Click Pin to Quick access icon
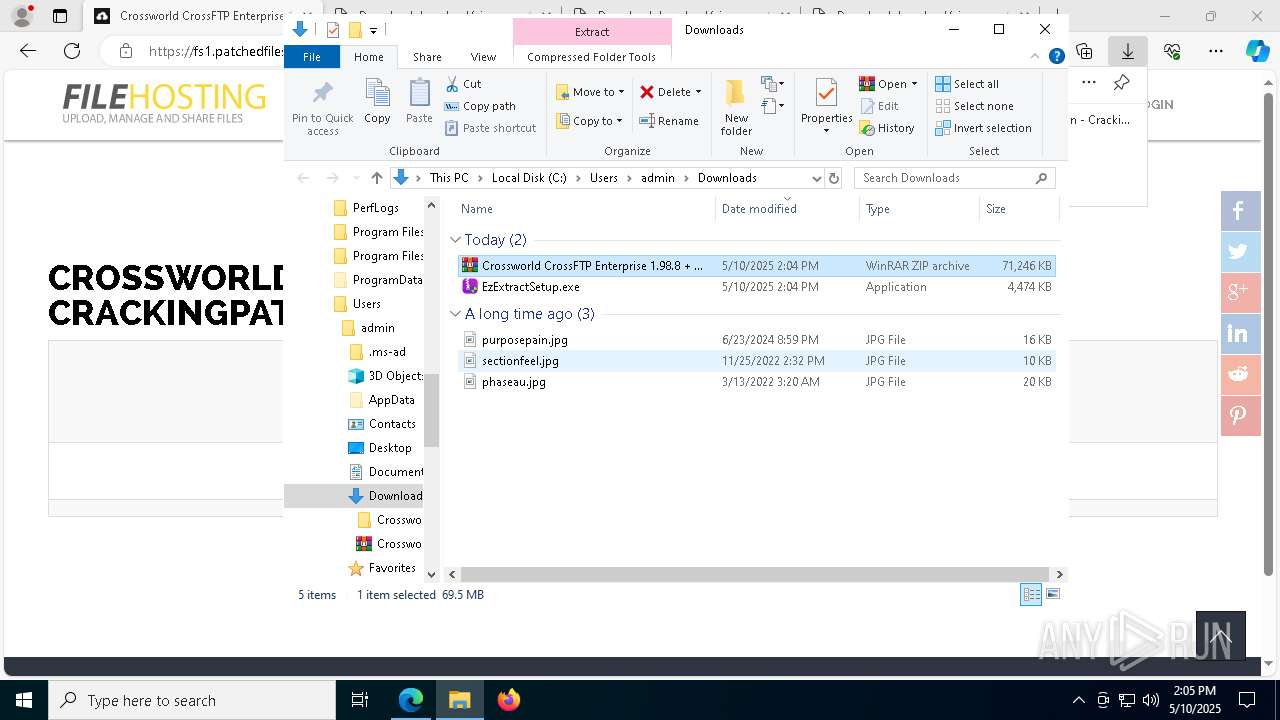This screenshot has height=720, width=1280. click(x=322, y=108)
